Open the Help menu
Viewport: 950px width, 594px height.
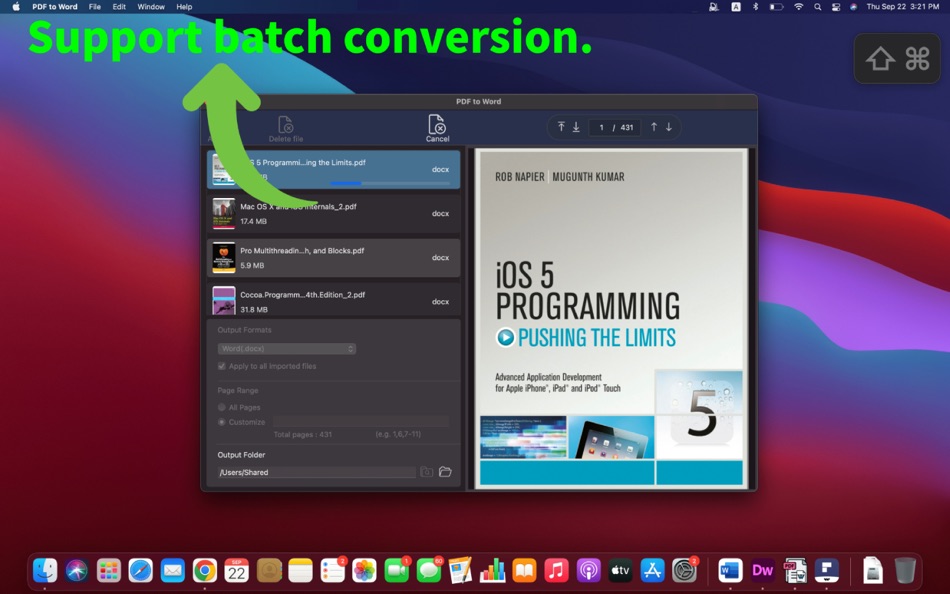tap(184, 7)
